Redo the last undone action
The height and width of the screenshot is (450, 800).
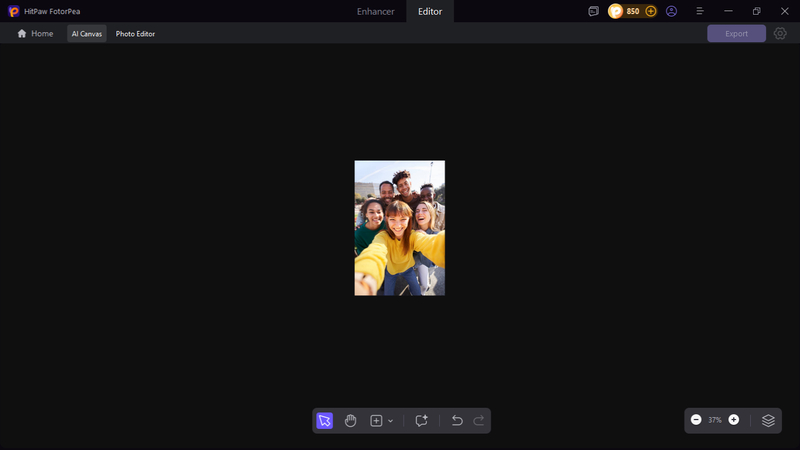[x=479, y=420]
